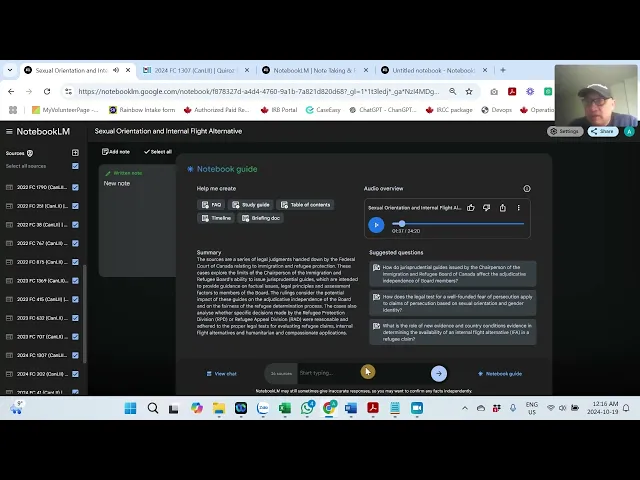This screenshot has width=640, height=480.
Task: Submit the chat query with arrow button
Action: (x=439, y=373)
